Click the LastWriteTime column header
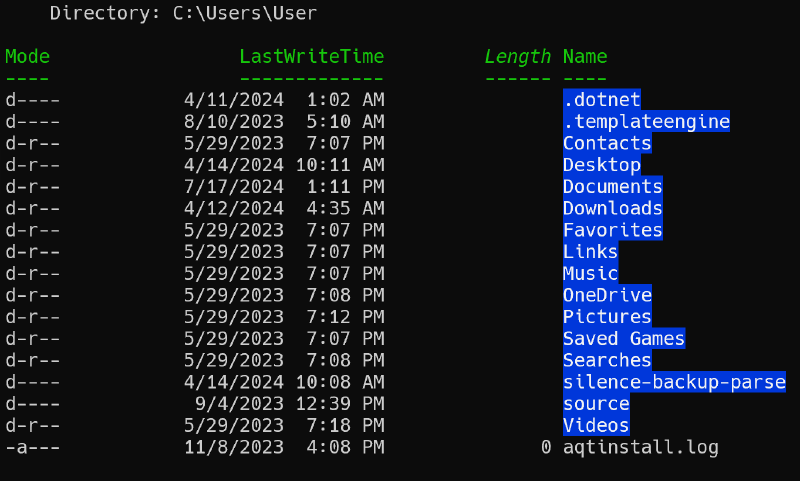Image resolution: width=800 pixels, height=481 pixels. pos(311,57)
